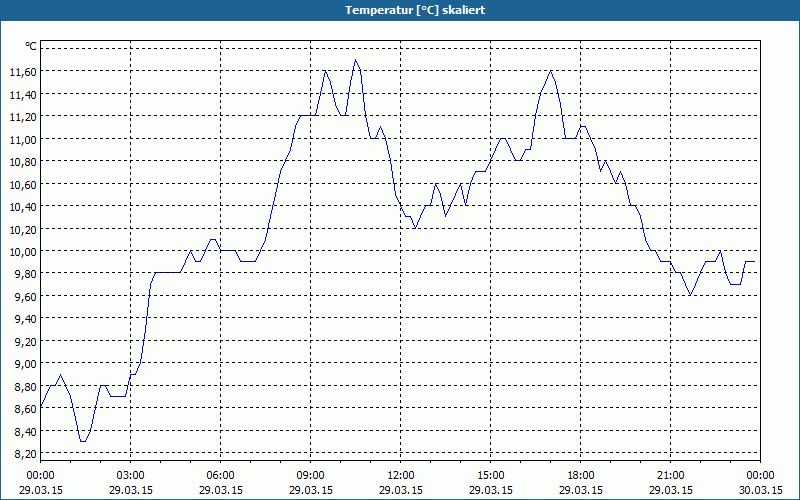Click the 30.03.15 date label
This screenshot has width=800, height=500.
(760, 490)
